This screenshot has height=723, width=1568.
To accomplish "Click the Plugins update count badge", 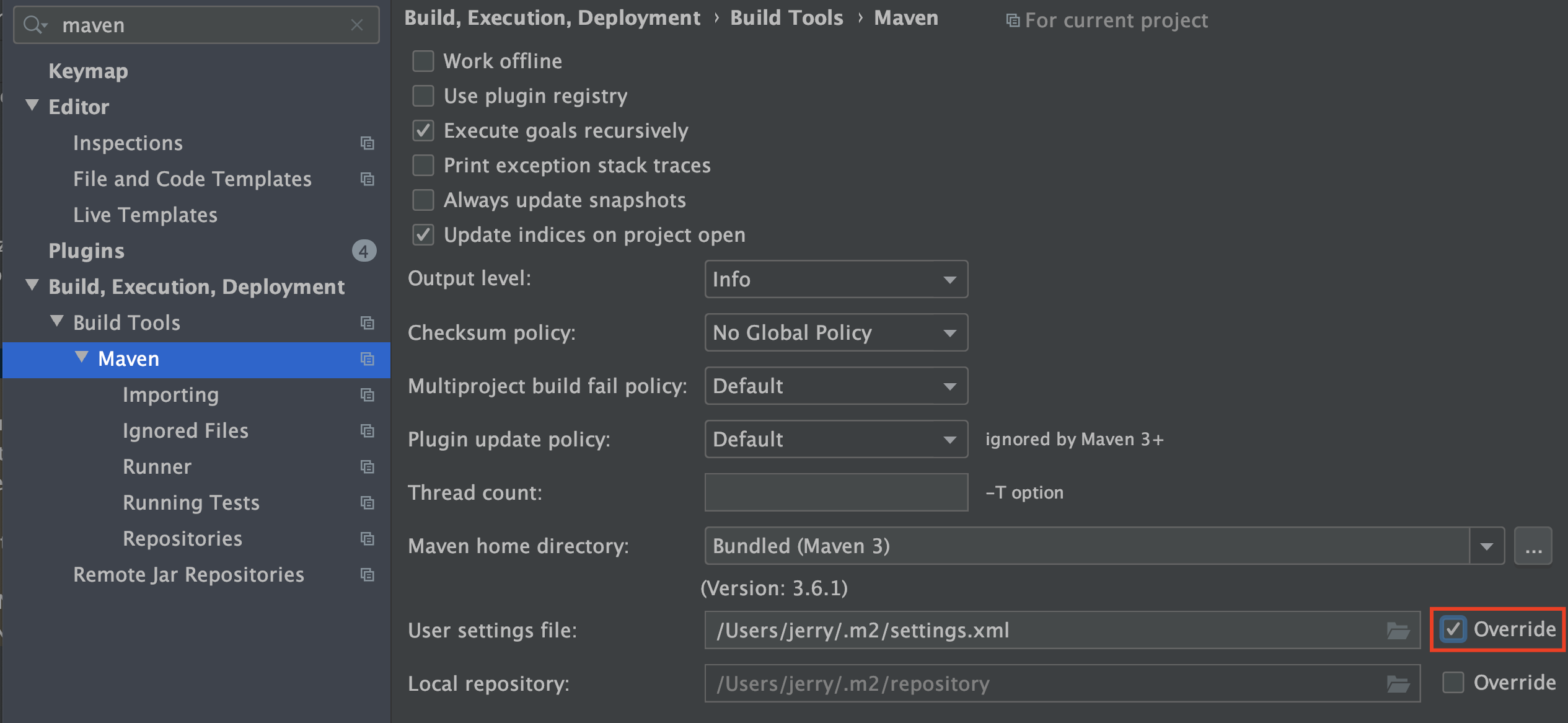I will (x=364, y=251).
